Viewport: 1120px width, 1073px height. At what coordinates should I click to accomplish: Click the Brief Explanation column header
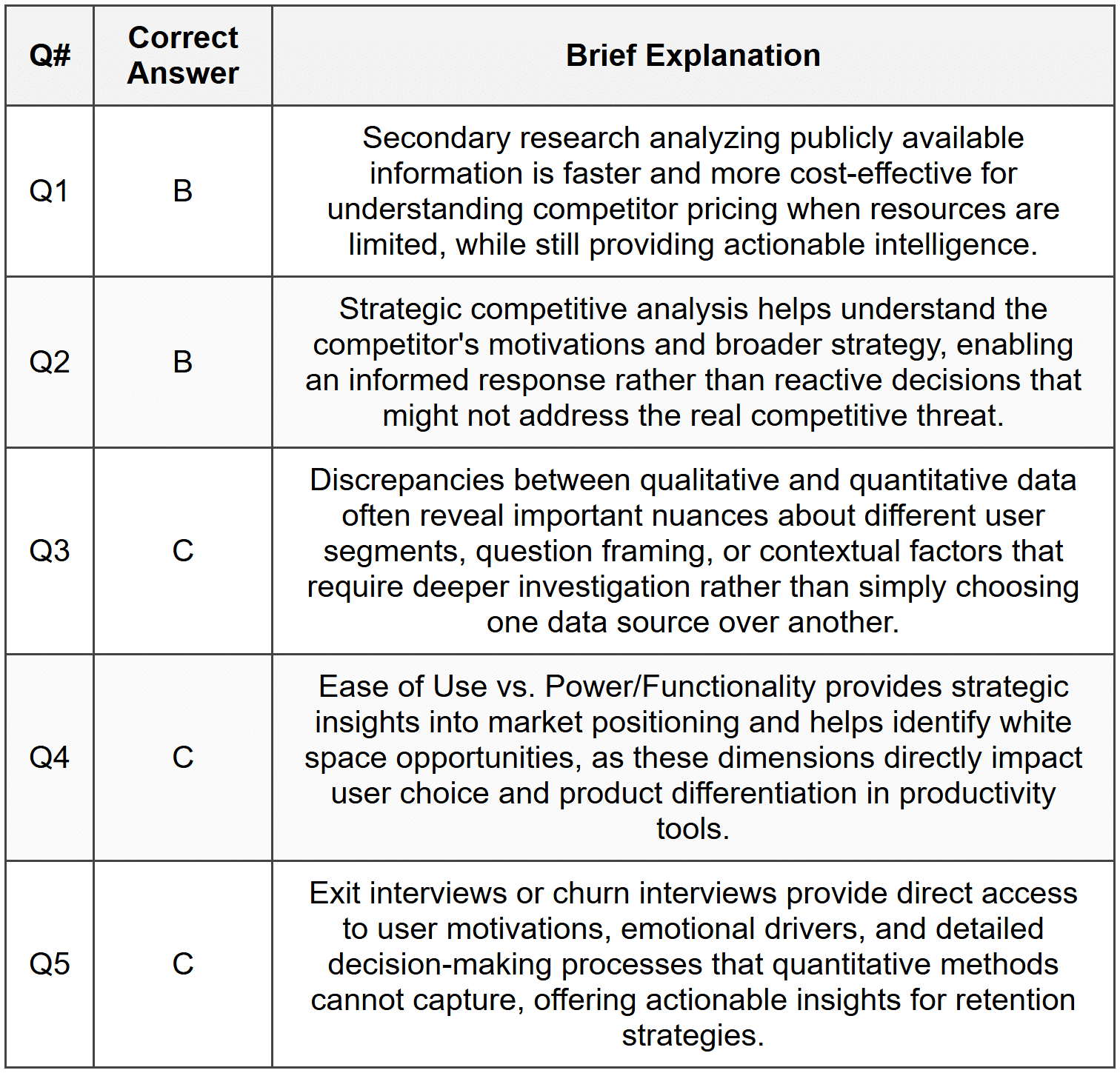tap(693, 56)
